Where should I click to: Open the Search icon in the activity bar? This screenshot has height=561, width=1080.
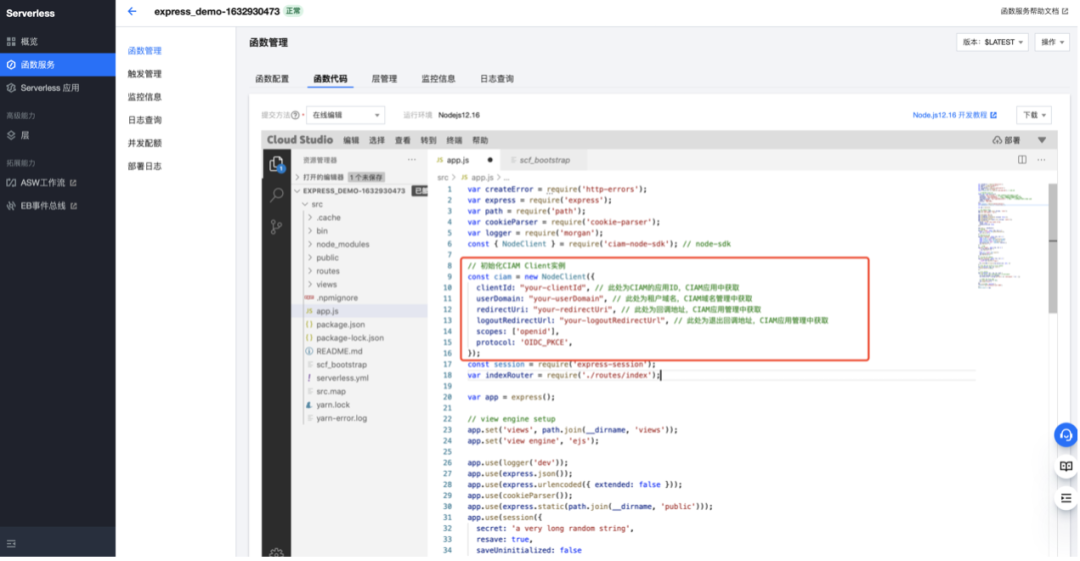pos(277,195)
